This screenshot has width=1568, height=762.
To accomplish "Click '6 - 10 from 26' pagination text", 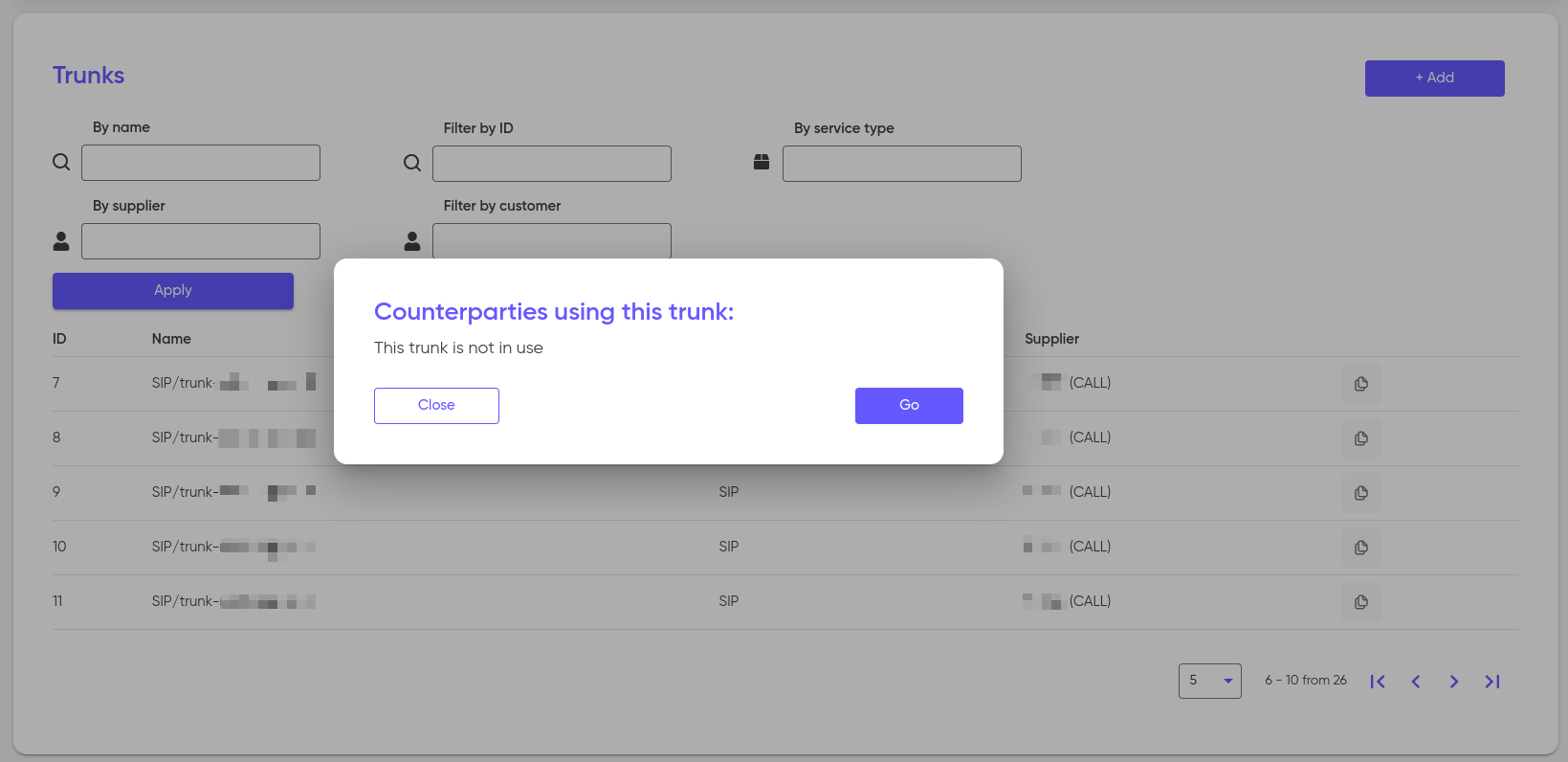I will (x=1306, y=681).
